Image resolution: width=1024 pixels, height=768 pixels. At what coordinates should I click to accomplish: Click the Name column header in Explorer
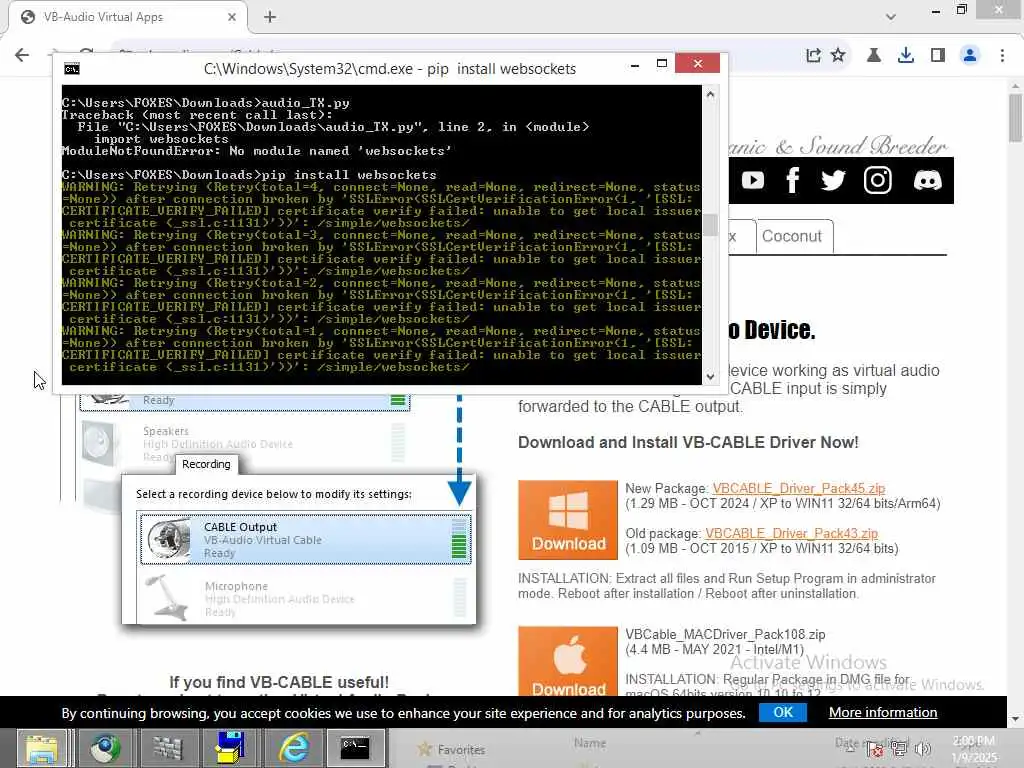[x=590, y=743]
